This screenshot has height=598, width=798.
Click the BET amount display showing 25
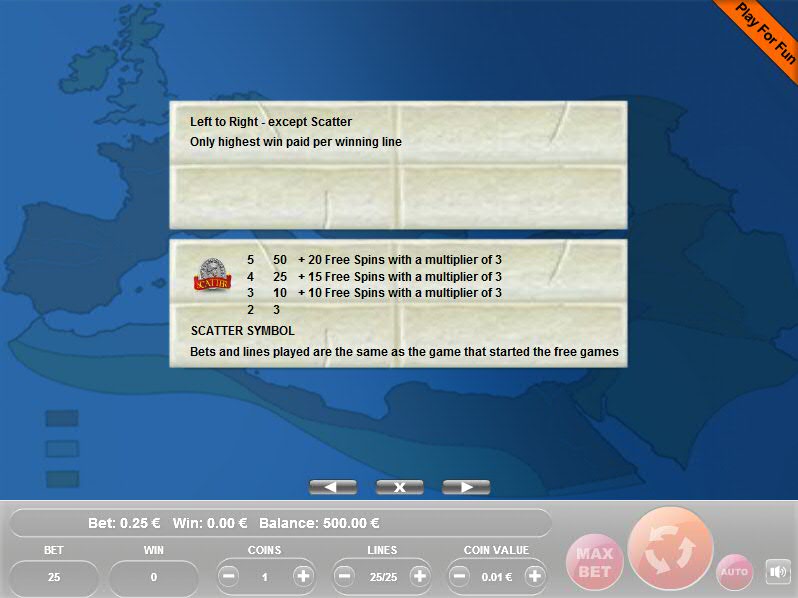(x=54, y=577)
